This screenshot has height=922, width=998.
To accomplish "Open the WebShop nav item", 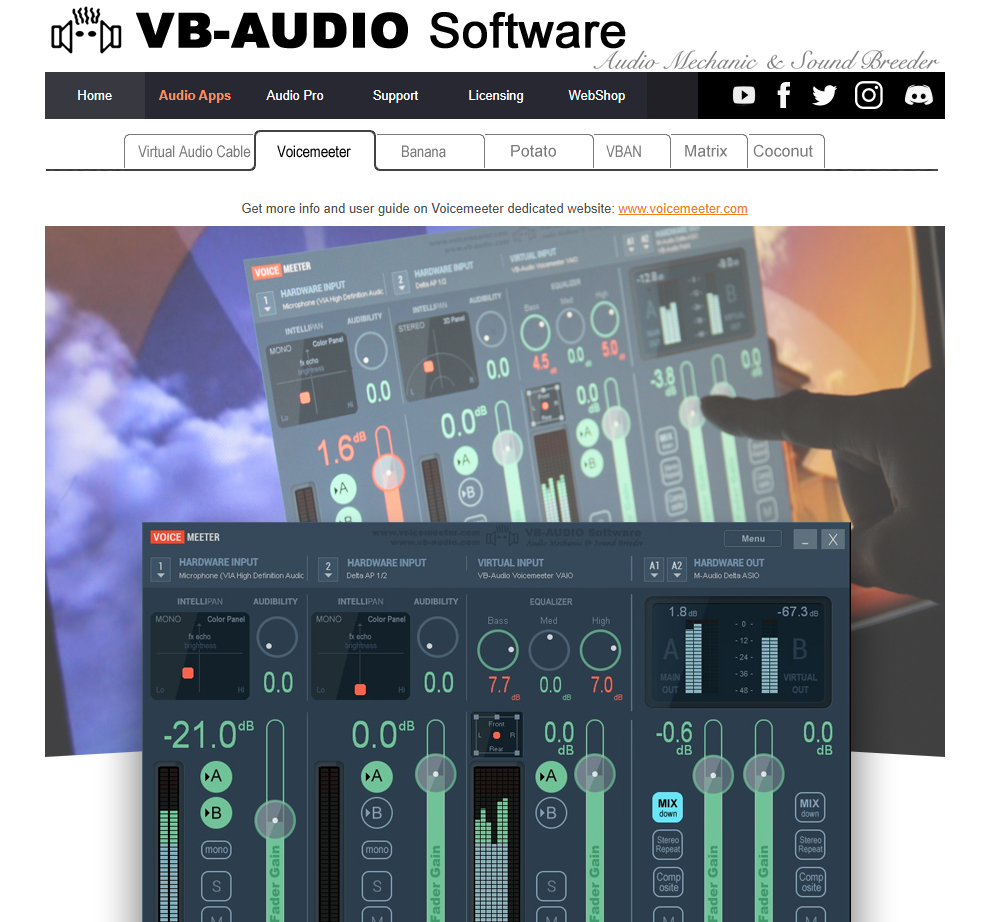I will pos(596,95).
